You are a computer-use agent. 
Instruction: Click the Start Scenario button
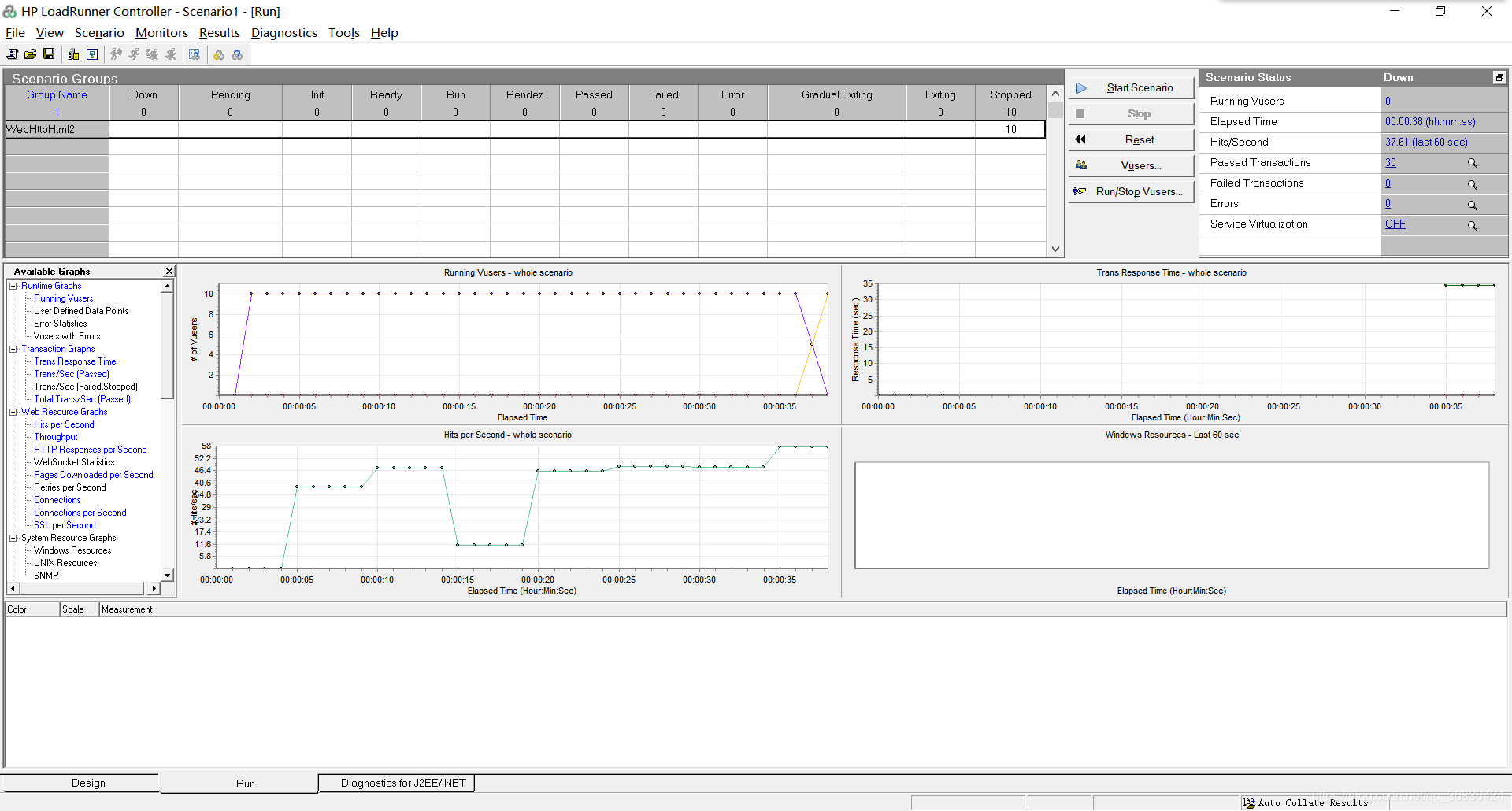(x=1131, y=87)
